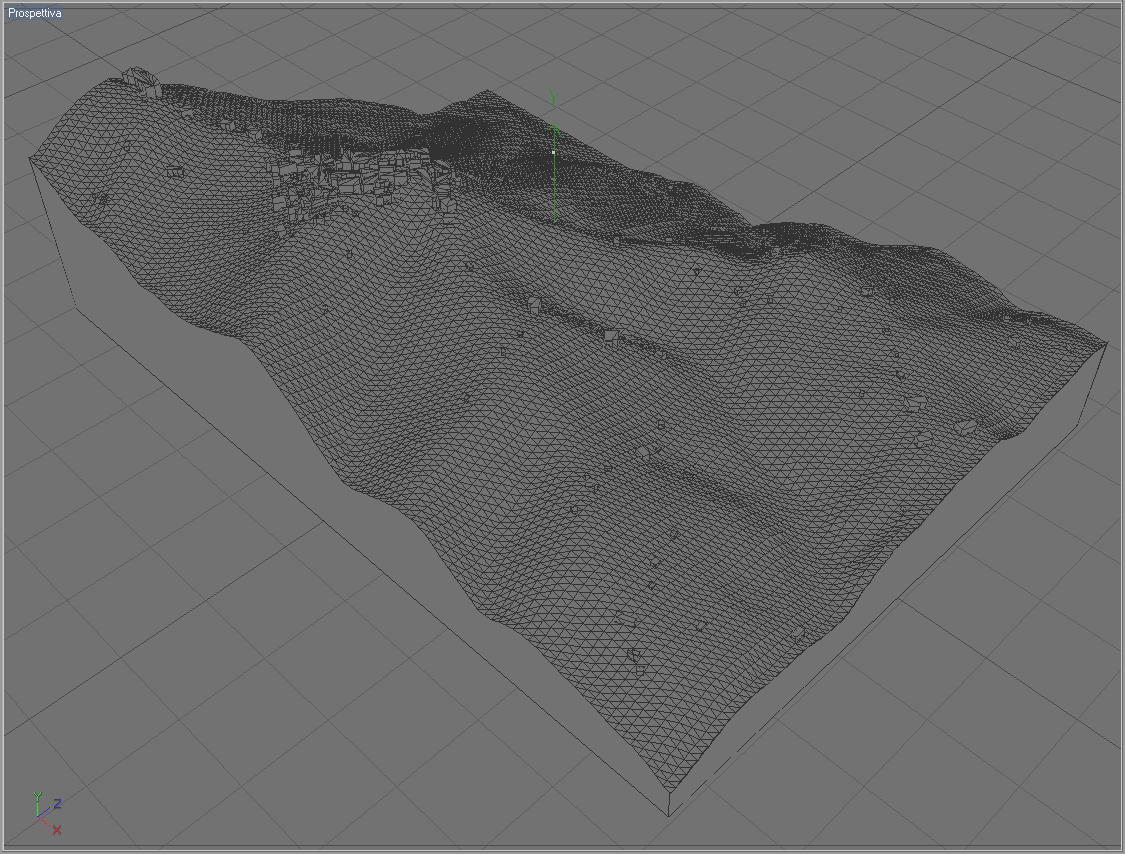Grab the green Y axis arrow handle
Screen dimensions: 1125x854
coord(554,129)
